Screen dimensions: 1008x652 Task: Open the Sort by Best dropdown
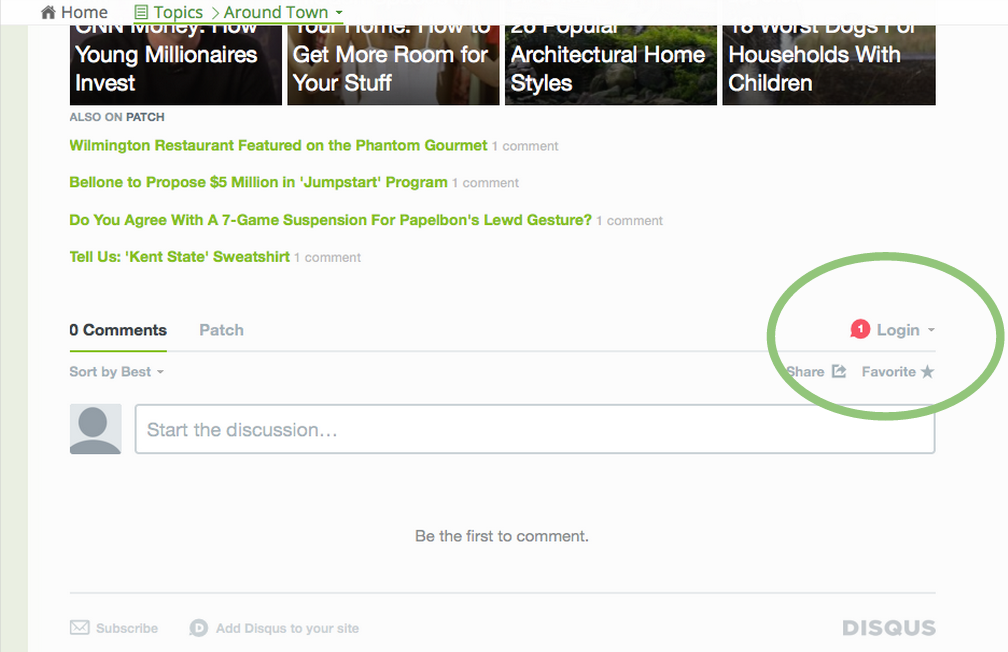pos(116,372)
